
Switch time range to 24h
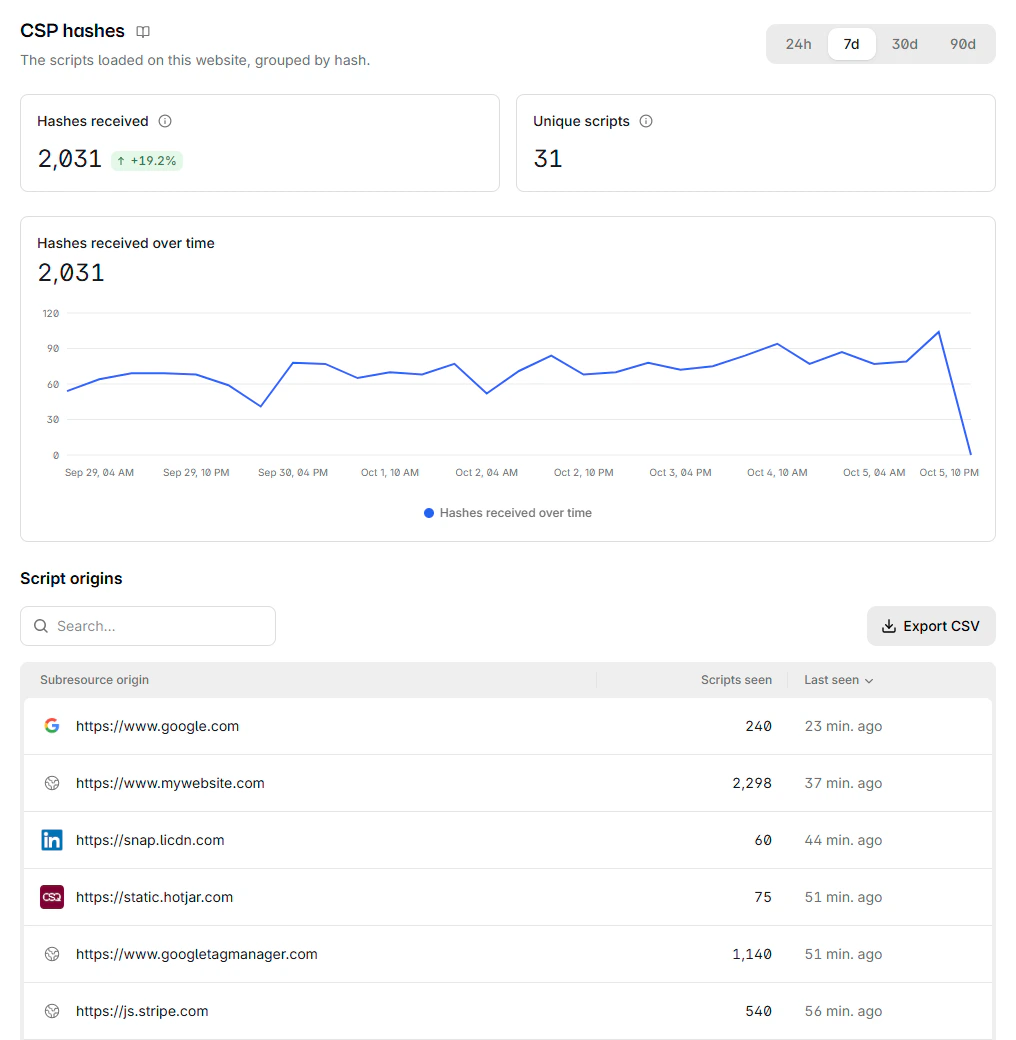click(x=798, y=44)
